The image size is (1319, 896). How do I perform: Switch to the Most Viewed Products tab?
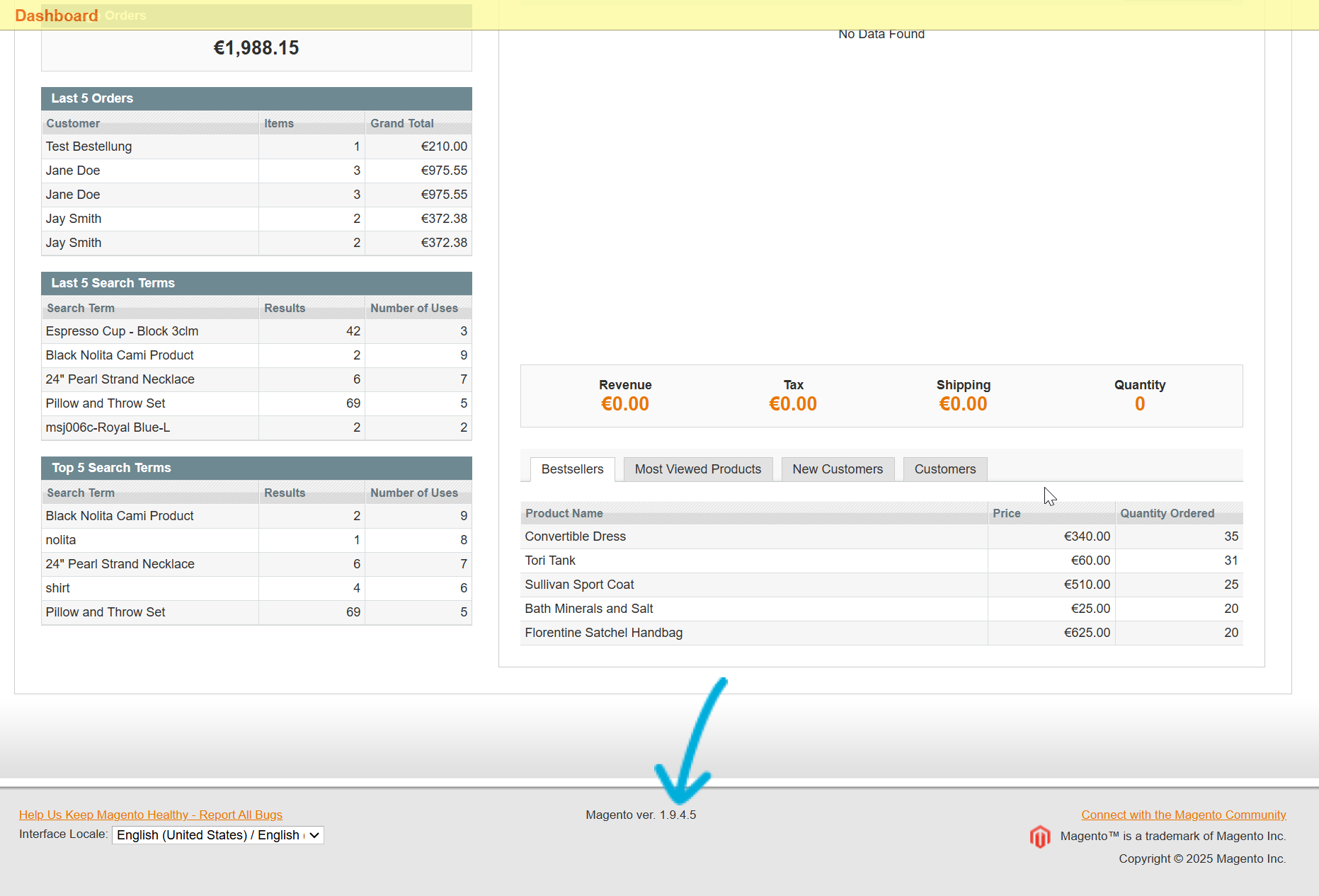[697, 469]
